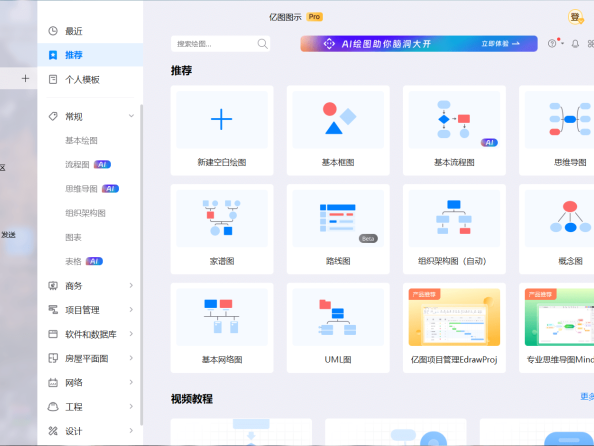The height and width of the screenshot is (446, 594).
Task: Click the 亿图图示 title text
Action: click(x=285, y=17)
